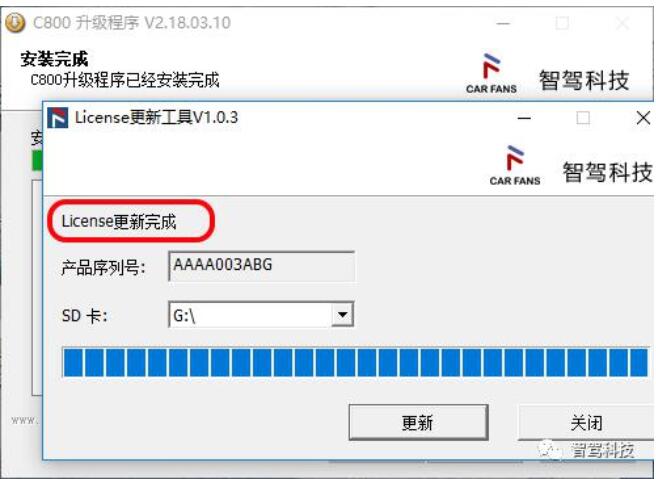
Task: Click the 关闭 close button
Action: coord(586,423)
